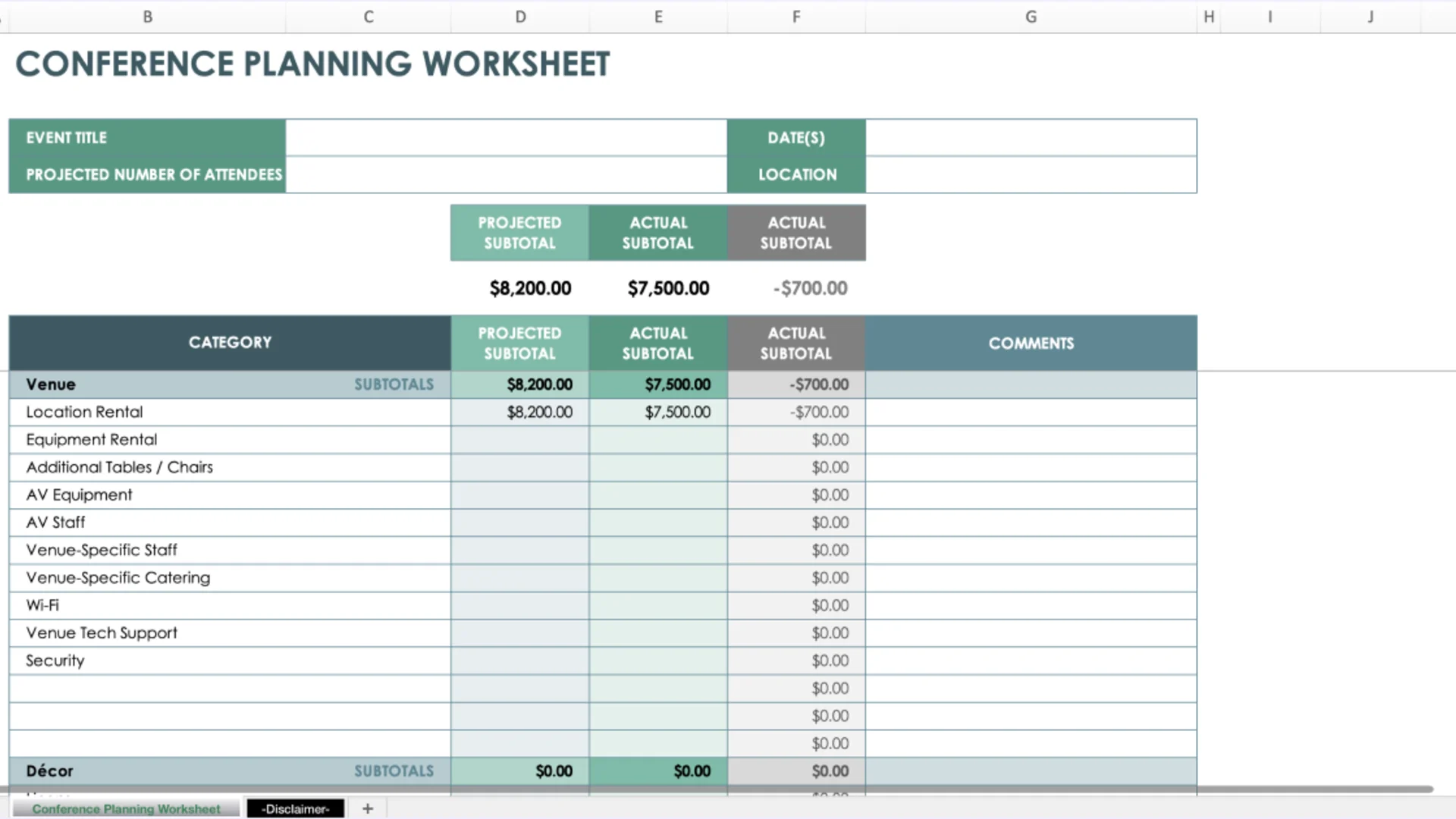Select the Venue-Specific Catering row label
This screenshot has height=819, width=1456.
tap(118, 578)
